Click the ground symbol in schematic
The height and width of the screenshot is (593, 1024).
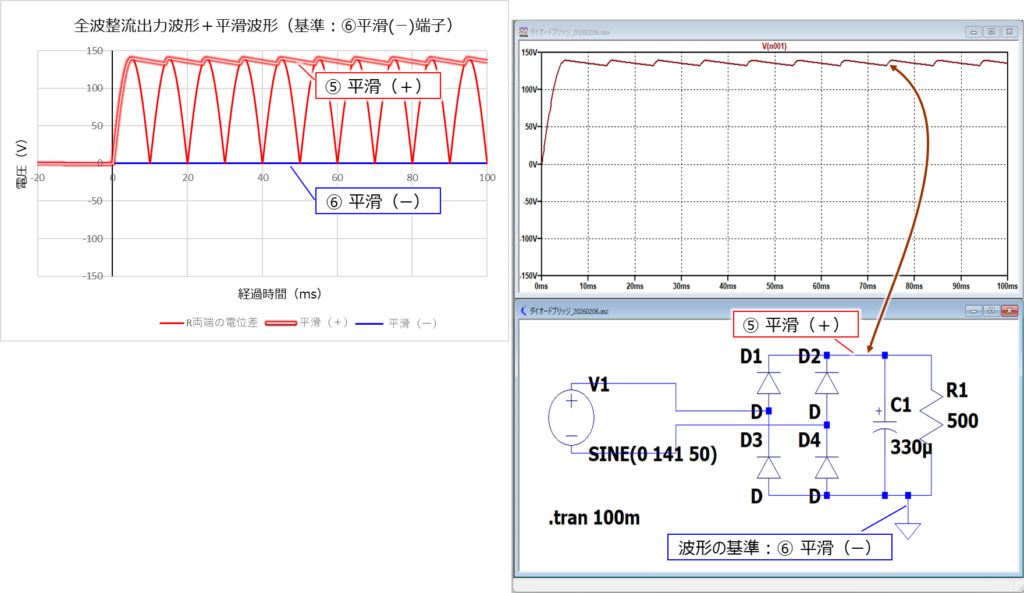907,529
